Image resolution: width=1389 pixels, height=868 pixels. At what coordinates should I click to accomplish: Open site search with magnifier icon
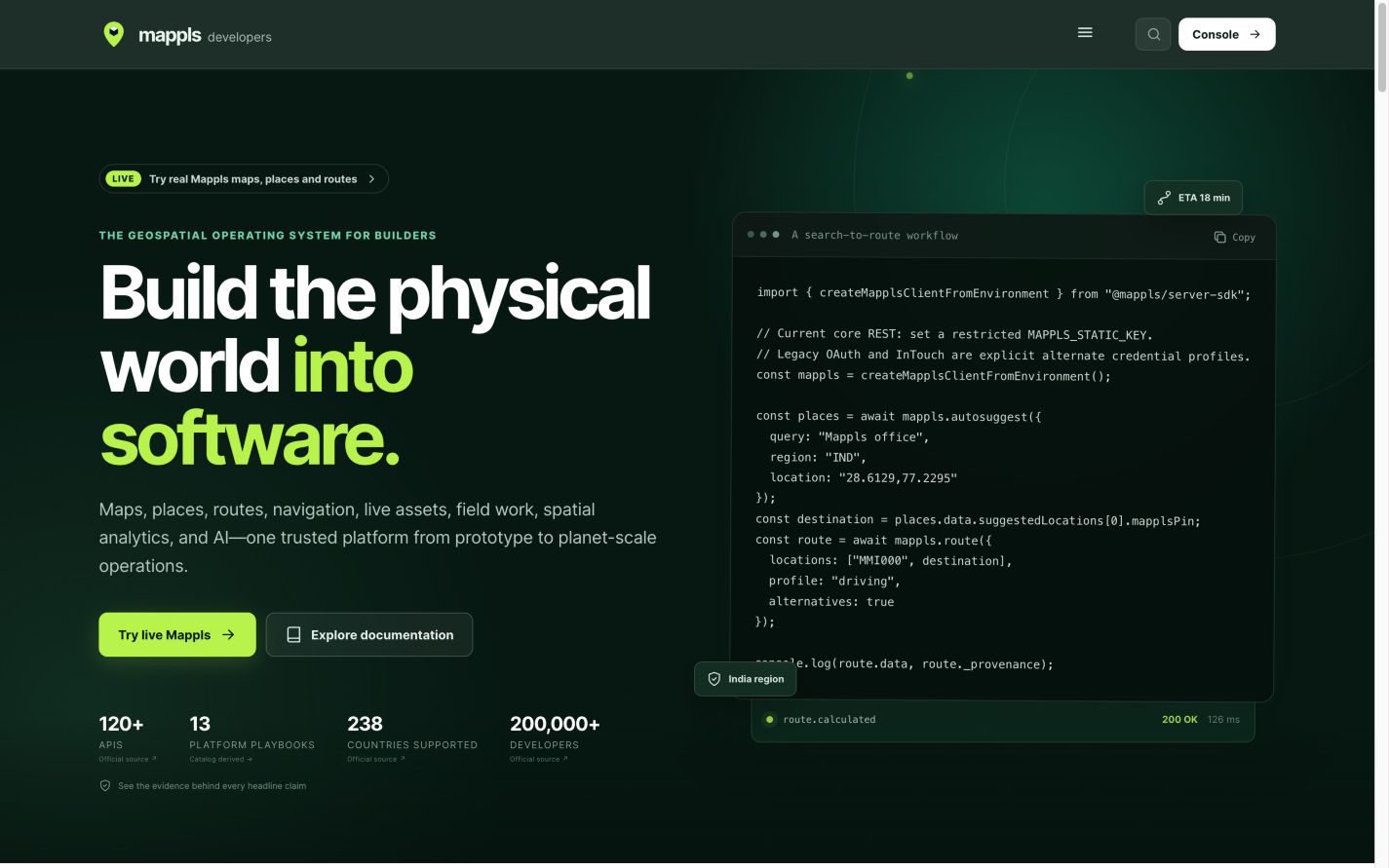coord(1153,34)
